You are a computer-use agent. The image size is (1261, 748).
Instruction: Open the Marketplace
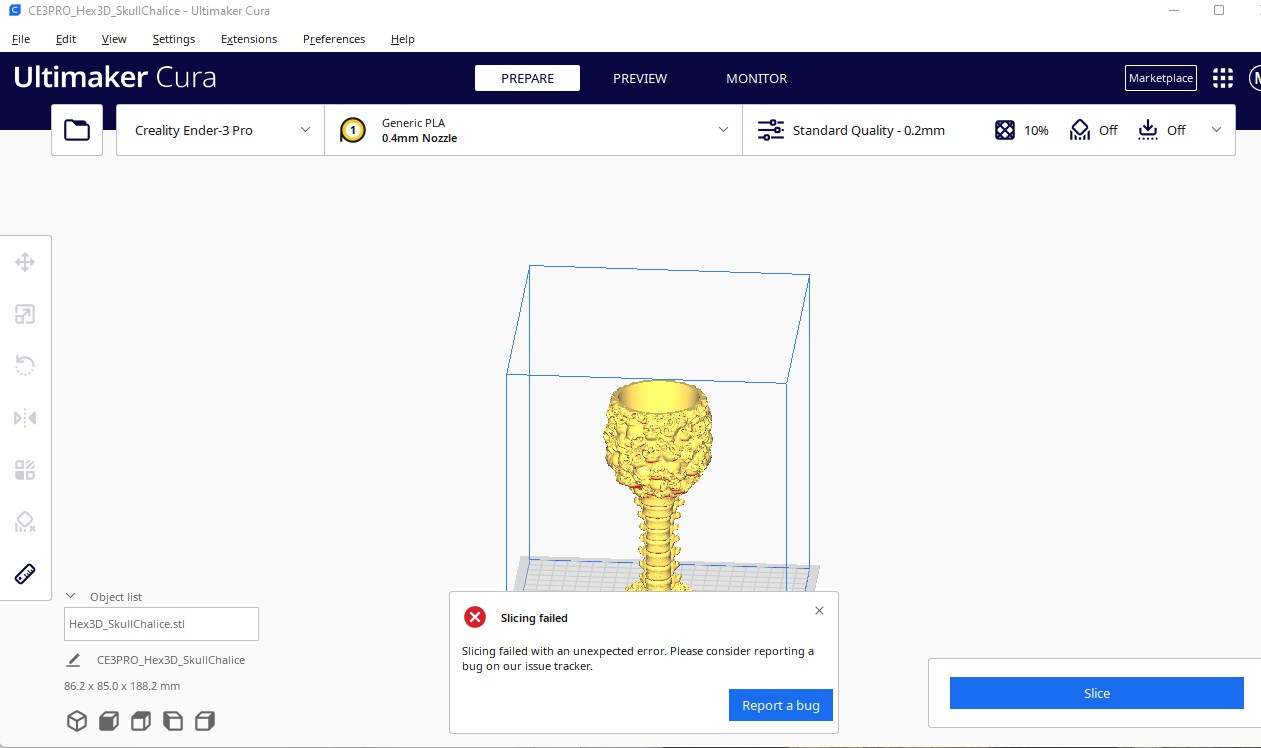pyautogui.click(x=1160, y=77)
